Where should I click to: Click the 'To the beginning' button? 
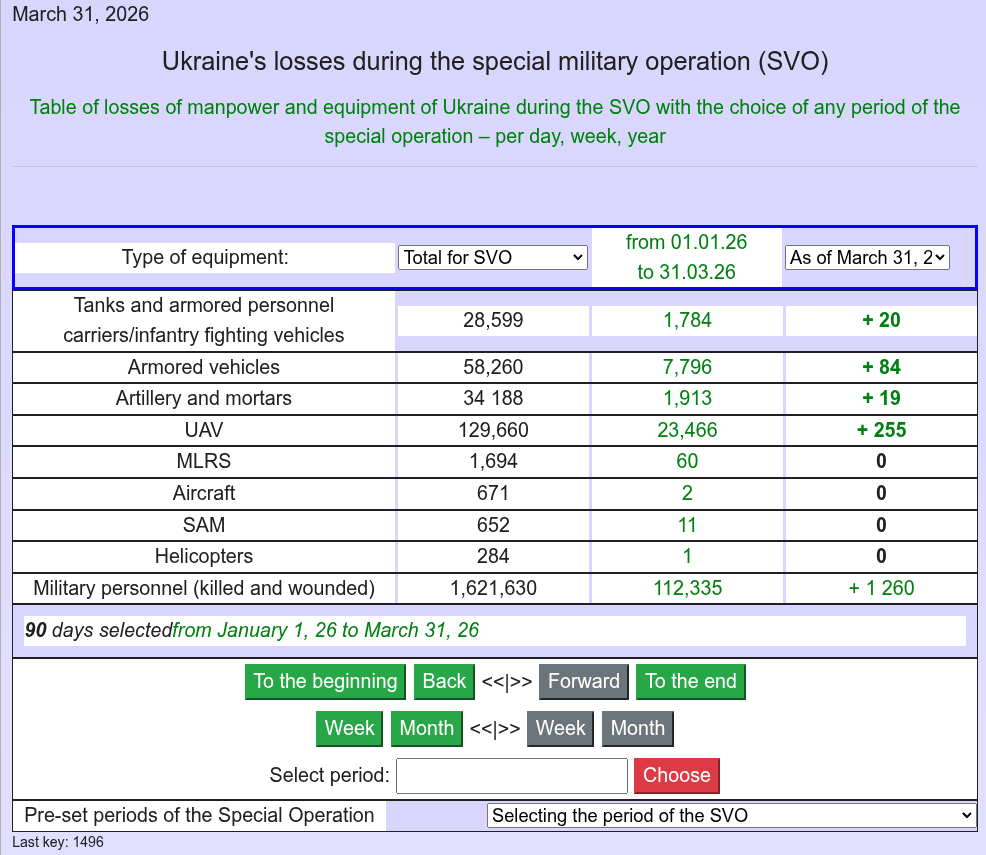click(325, 681)
